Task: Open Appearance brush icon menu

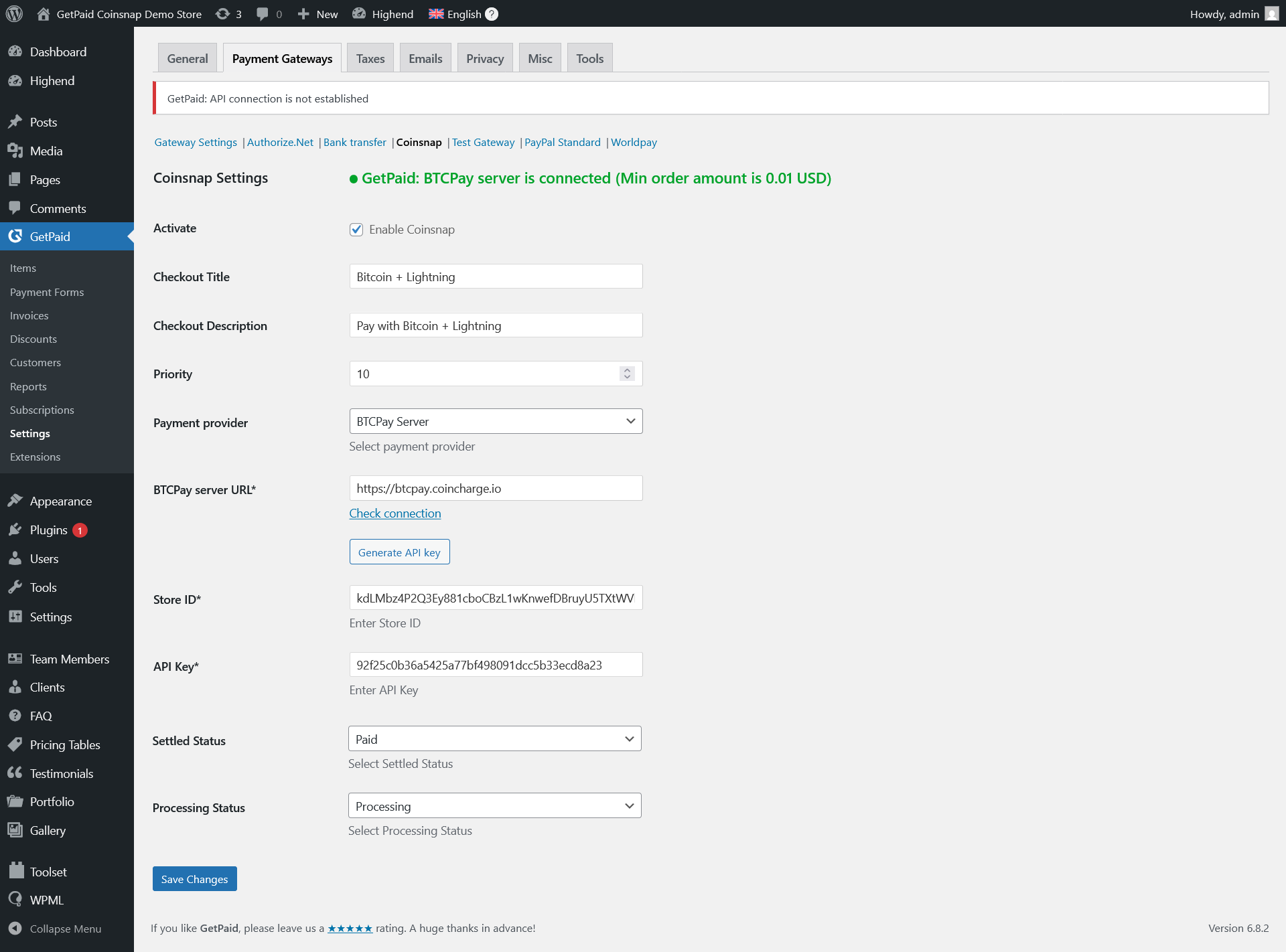Action: (15, 501)
